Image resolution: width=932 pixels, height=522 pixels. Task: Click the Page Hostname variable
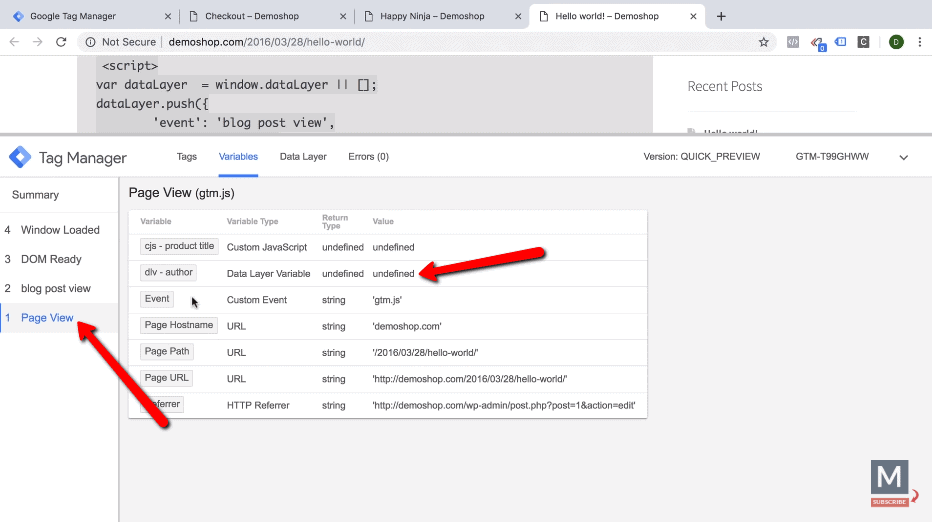click(179, 325)
